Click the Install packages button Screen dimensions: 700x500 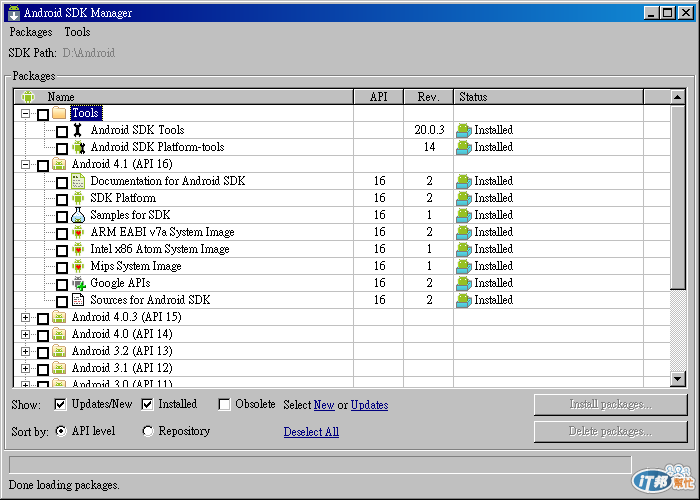coord(611,404)
